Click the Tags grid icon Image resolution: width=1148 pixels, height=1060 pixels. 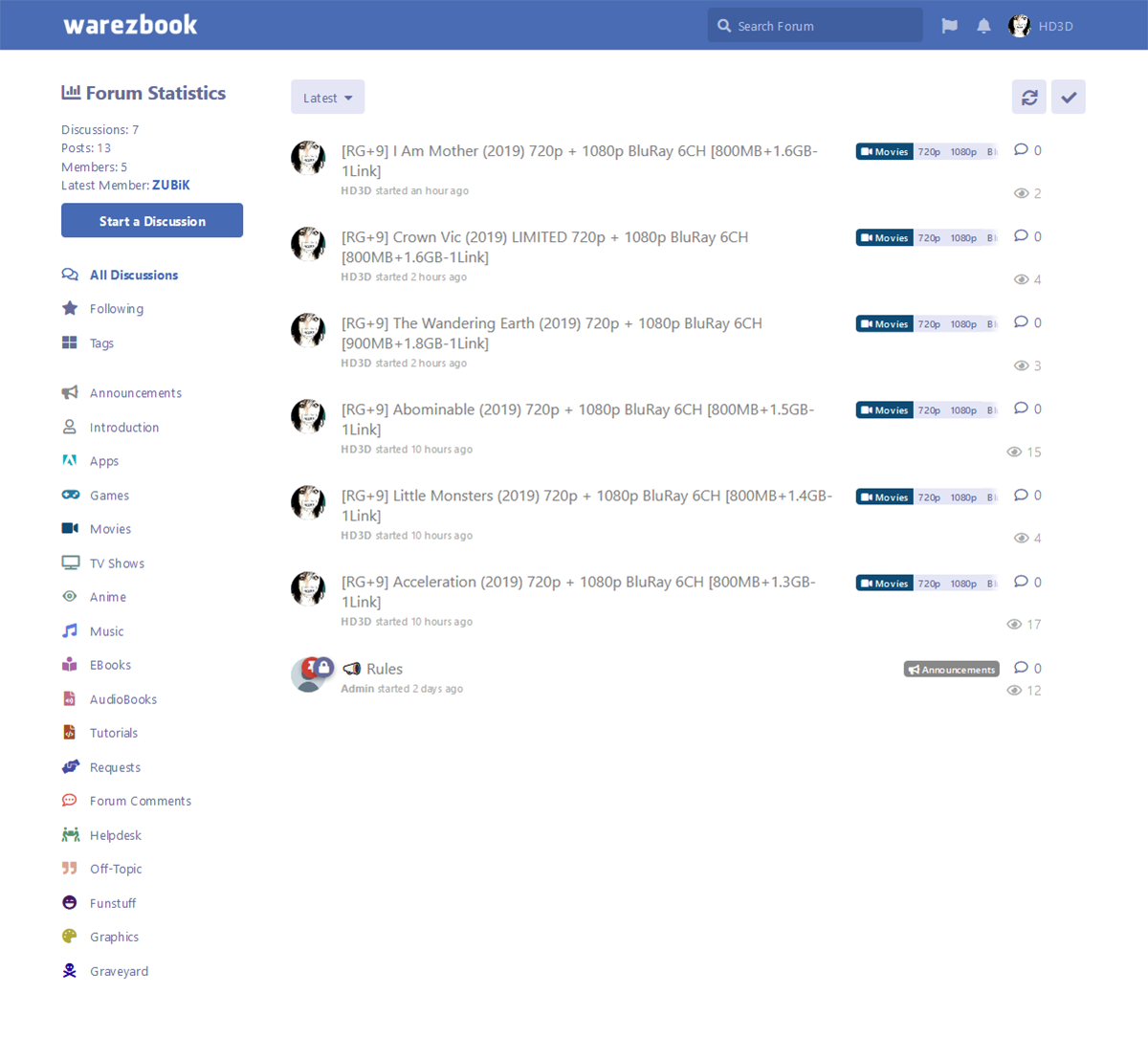(x=70, y=342)
